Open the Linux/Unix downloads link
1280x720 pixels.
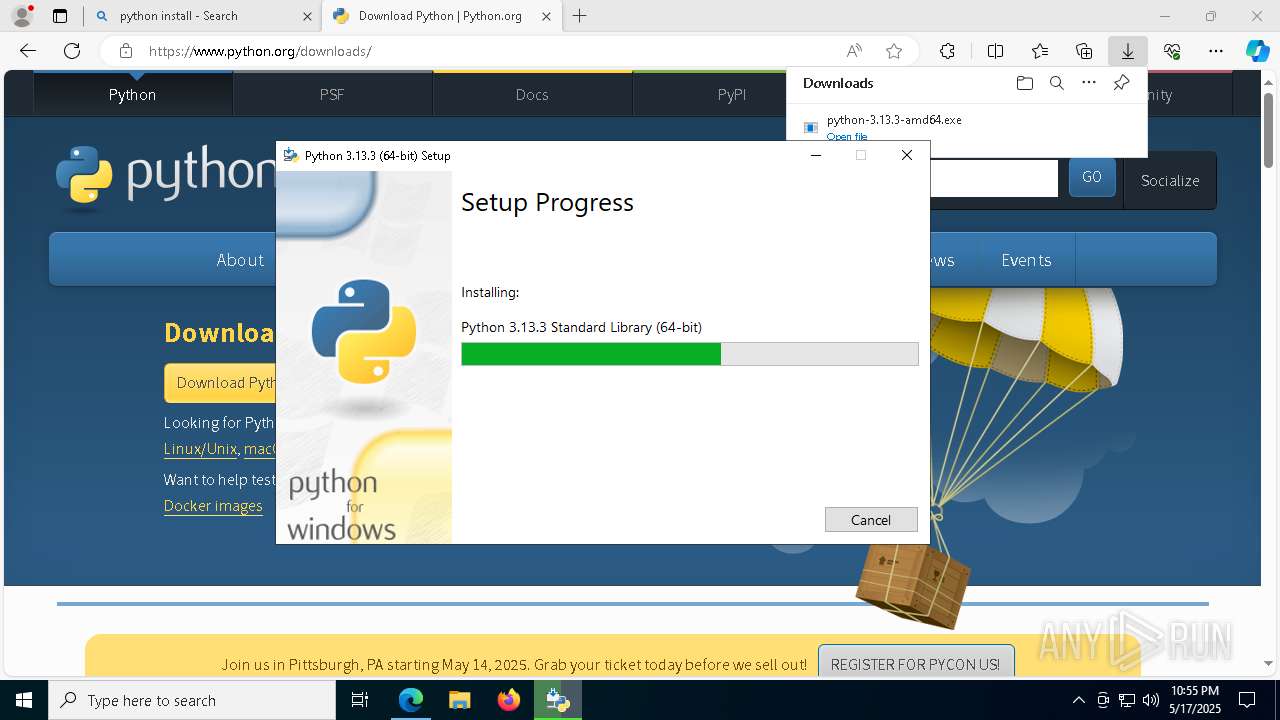point(200,449)
